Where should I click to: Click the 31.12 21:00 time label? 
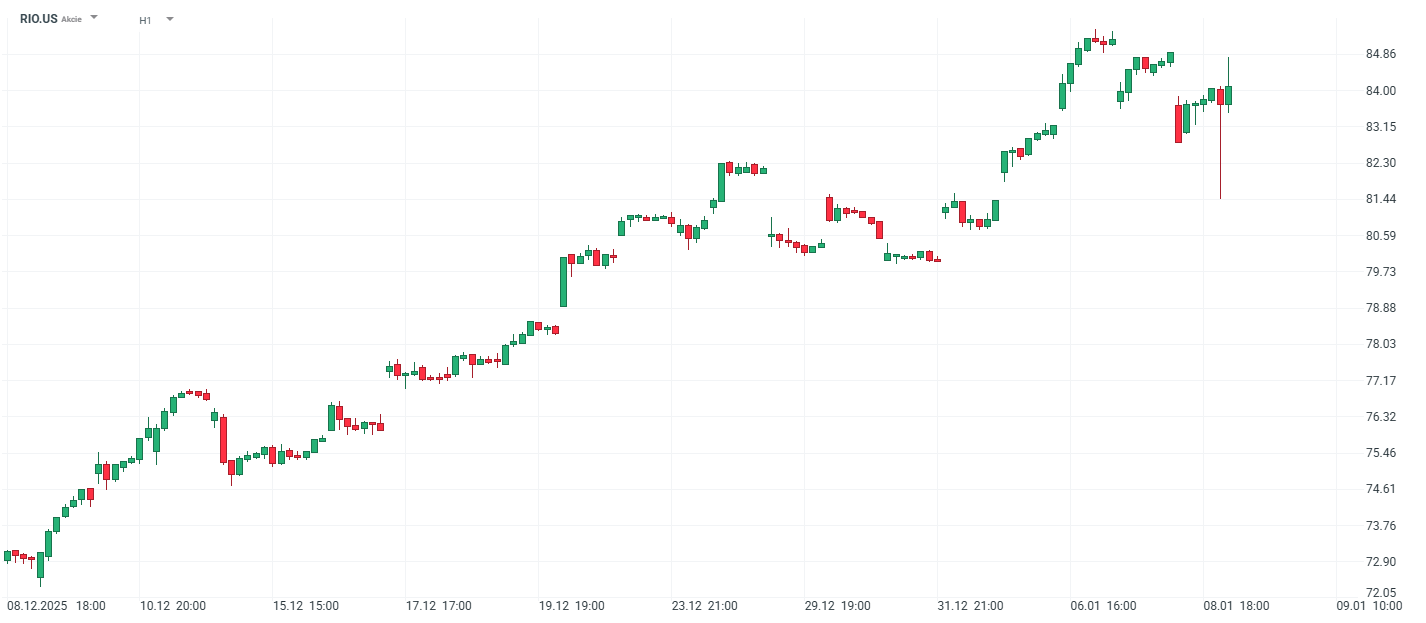tap(971, 606)
